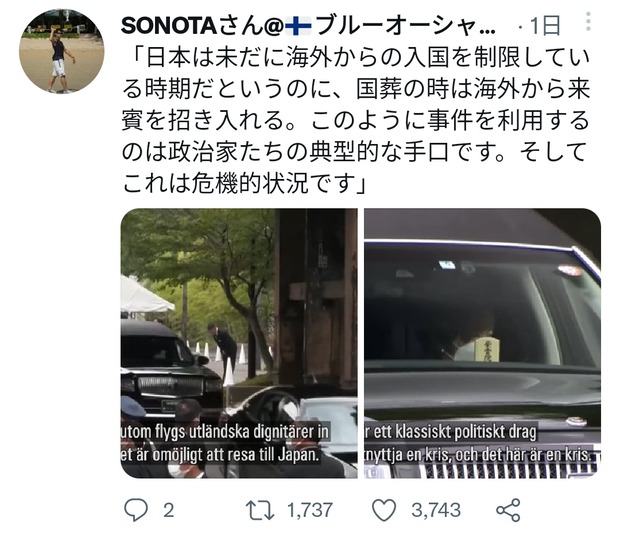620x533 pixels.
Task: Retweet using the arrows icon
Action: pyautogui.click(x=260, y=510)
